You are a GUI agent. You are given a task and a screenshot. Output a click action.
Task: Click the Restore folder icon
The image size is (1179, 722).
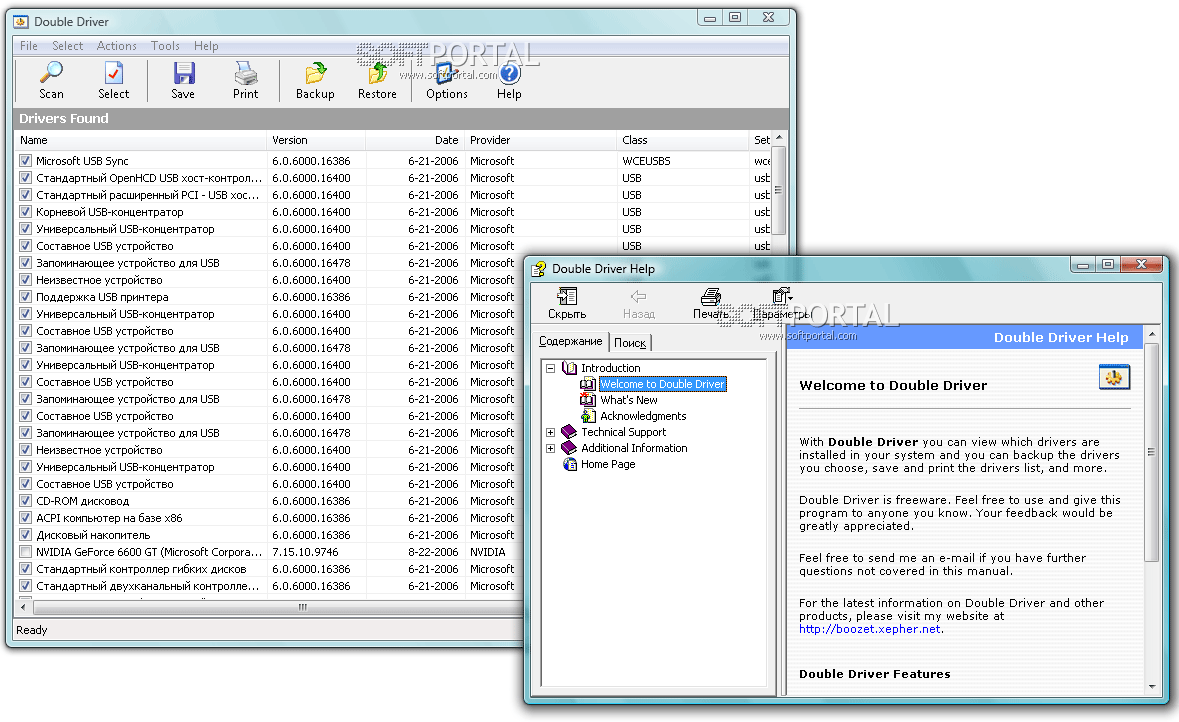[x=377, y=73]
